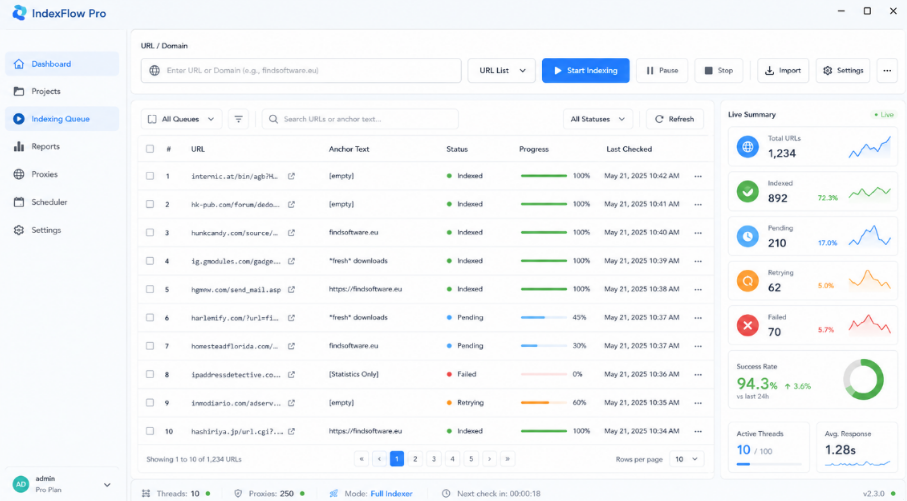Click progress bar of harlemify.com row
The width and height of the screenshot is (907, 501).
tap(544, 318)
